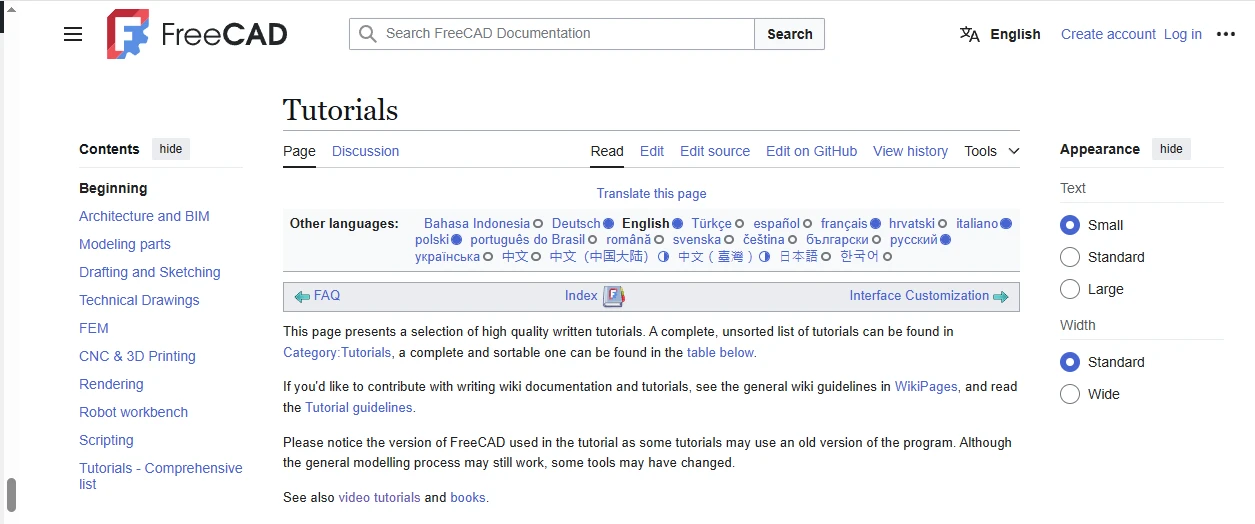Click the progress dot after Deutsch

click(608, 224)
